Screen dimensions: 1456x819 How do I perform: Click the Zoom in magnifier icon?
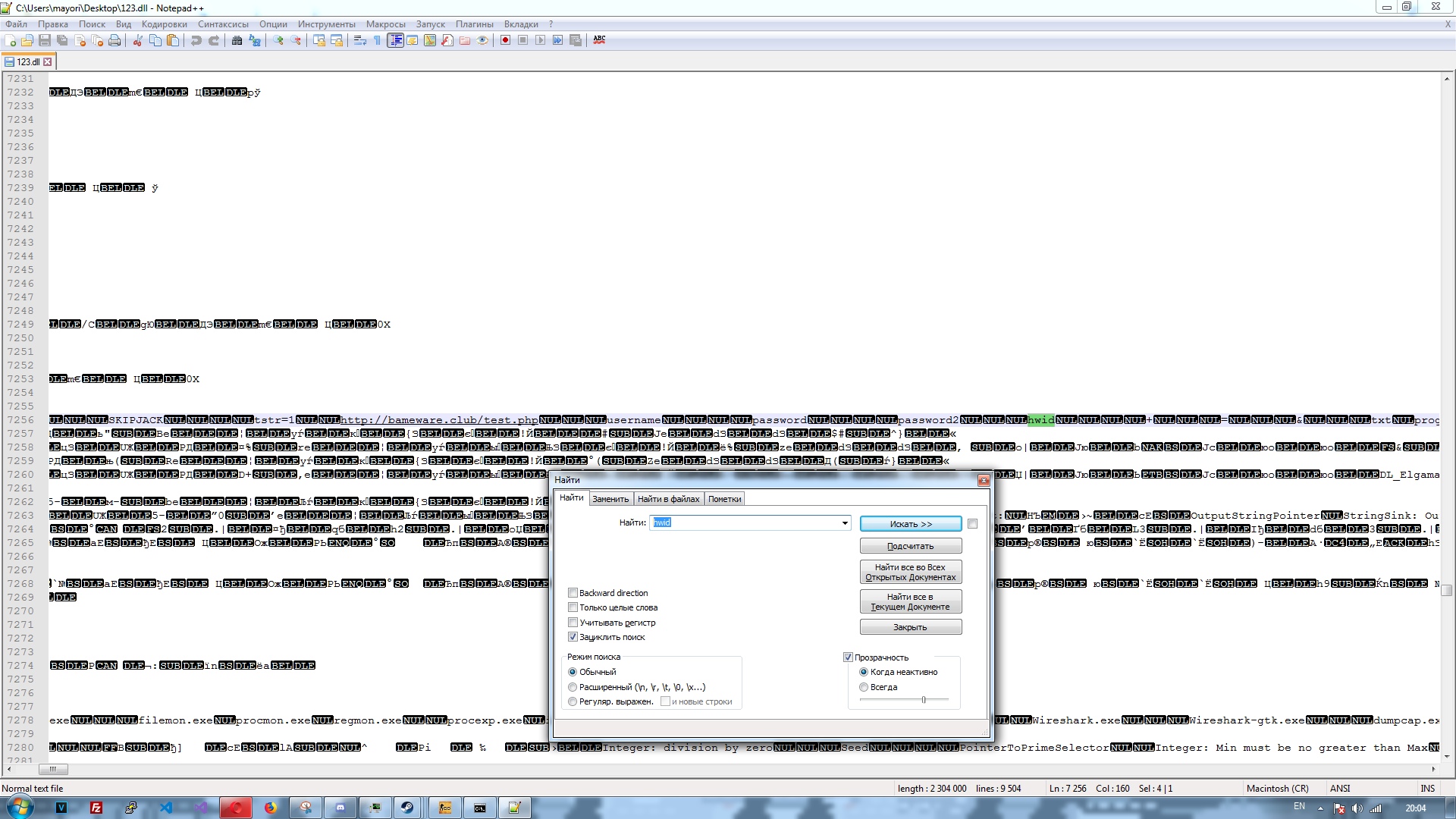[278, 40]
